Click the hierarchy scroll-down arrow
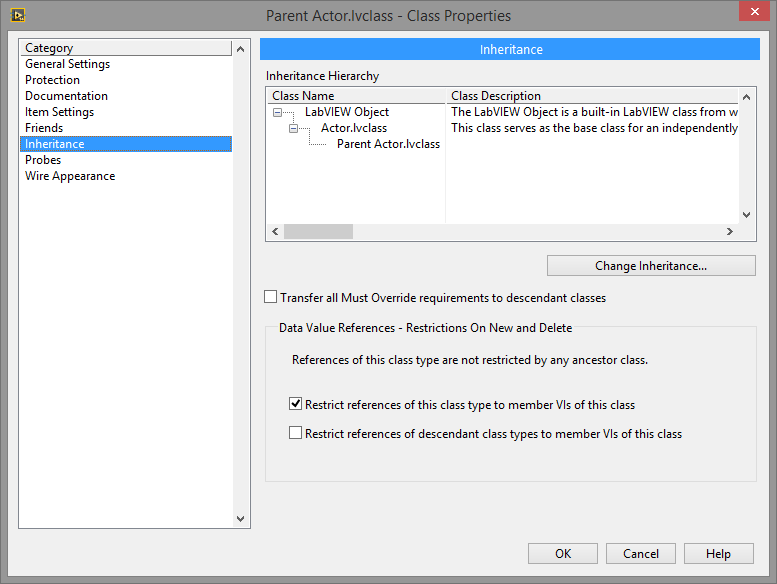Image resolution: width=777 pixels, height=584 pixels. point(746,215)
